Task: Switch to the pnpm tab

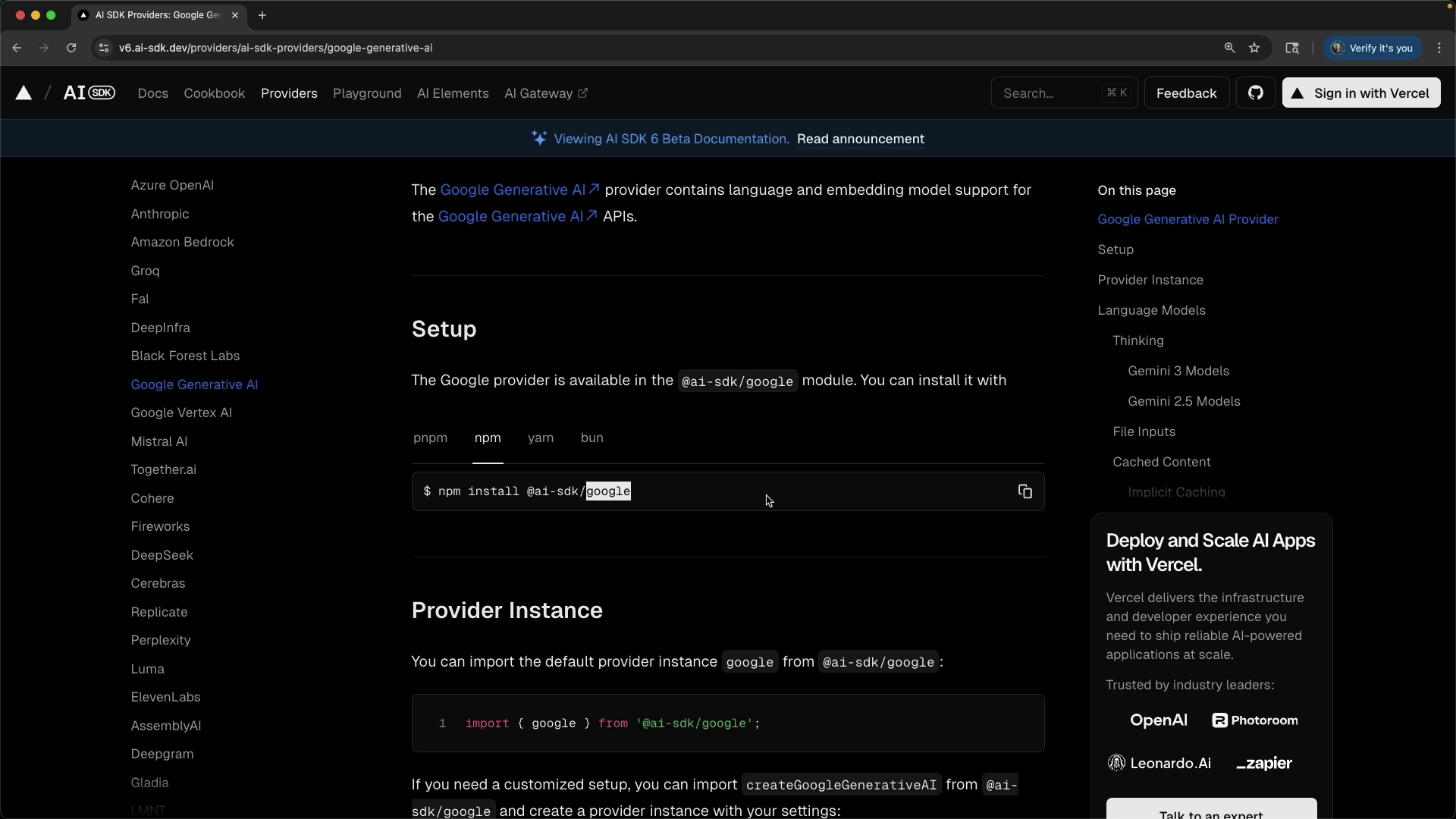Action: click(x=431, y=438)
